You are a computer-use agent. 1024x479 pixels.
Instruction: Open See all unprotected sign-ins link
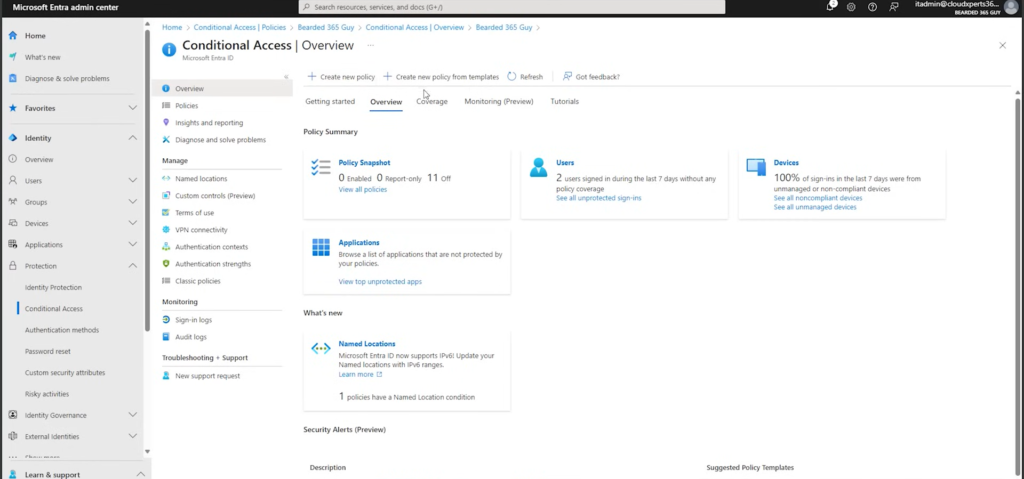(x=598, y=197)
